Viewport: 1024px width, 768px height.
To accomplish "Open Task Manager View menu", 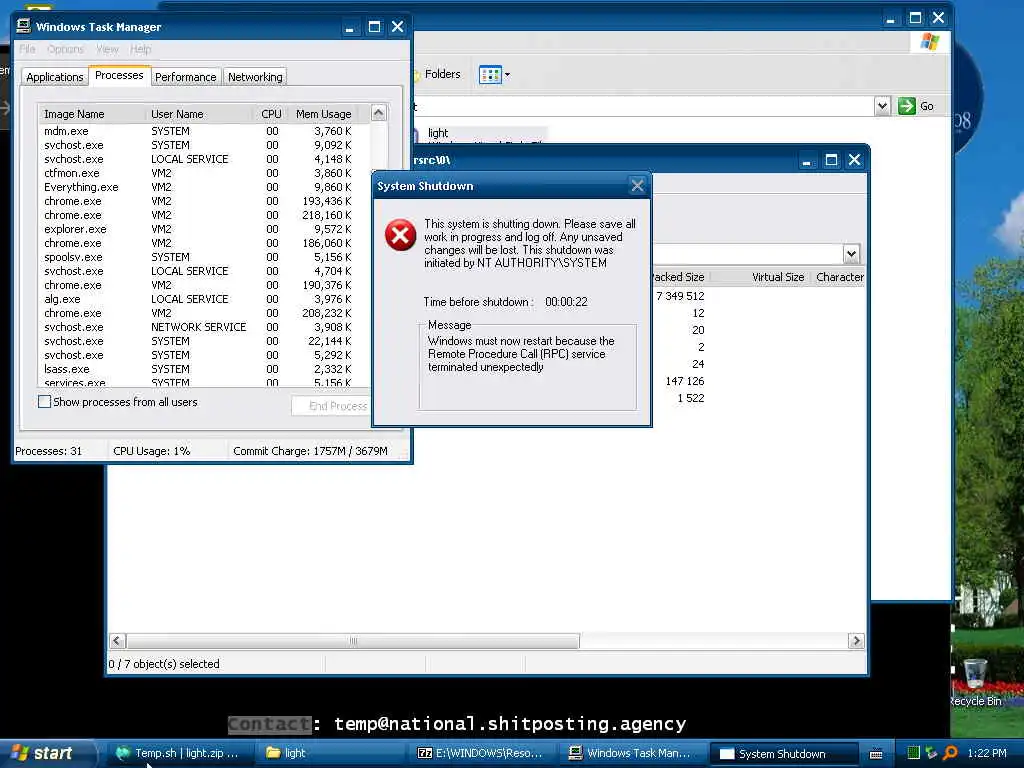I will coord(107,49).
